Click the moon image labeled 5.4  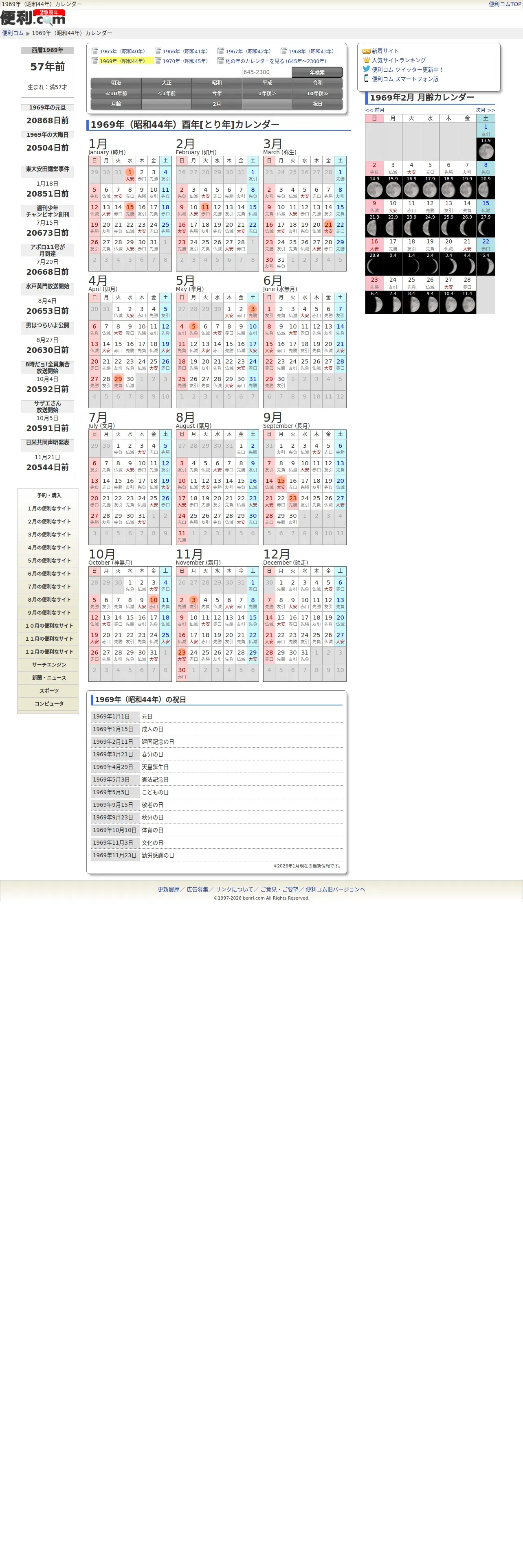point(485,266)
